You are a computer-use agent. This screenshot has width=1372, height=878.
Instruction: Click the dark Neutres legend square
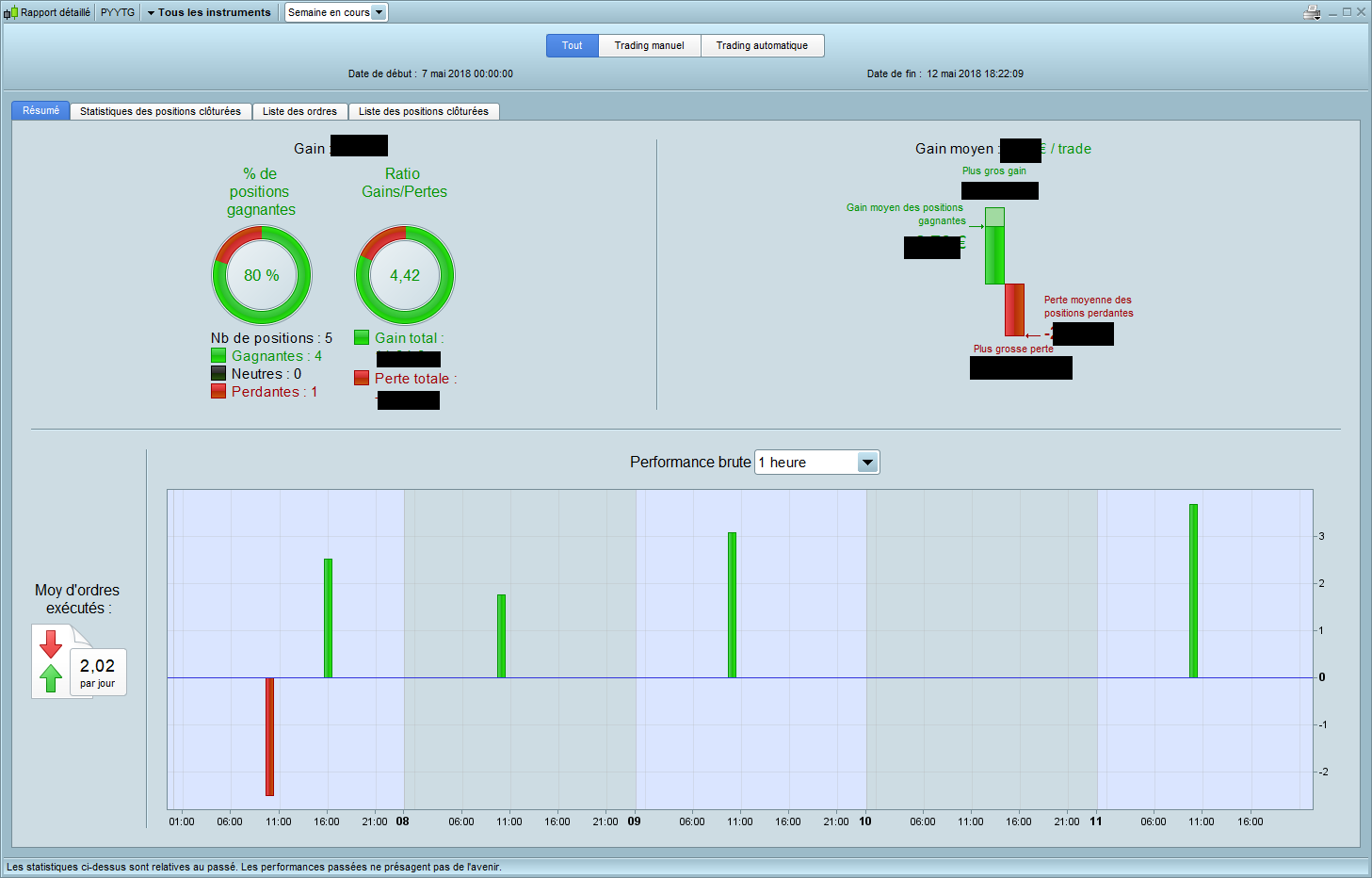click(218, 373)
